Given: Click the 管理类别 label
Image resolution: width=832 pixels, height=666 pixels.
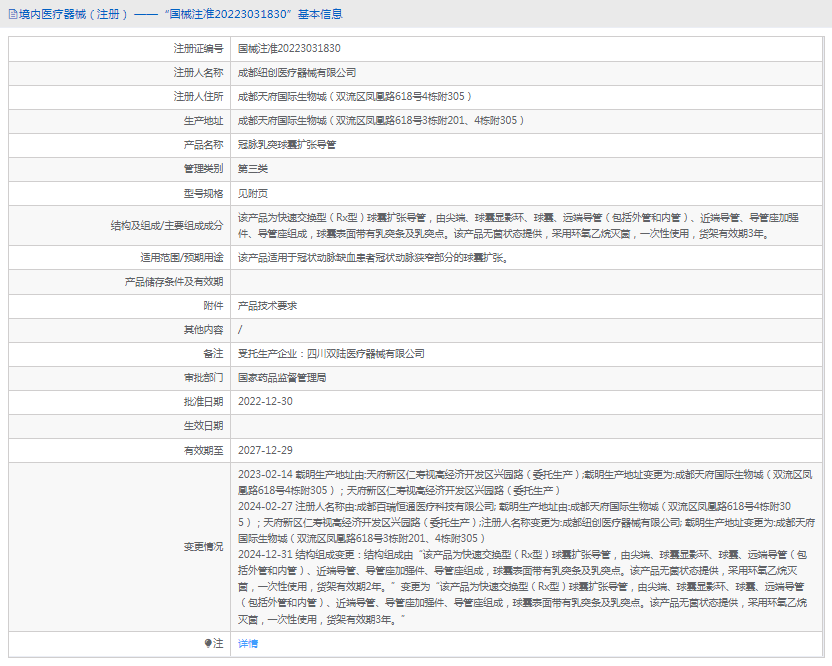Looking at the screenshot, I should pos(203,169).
